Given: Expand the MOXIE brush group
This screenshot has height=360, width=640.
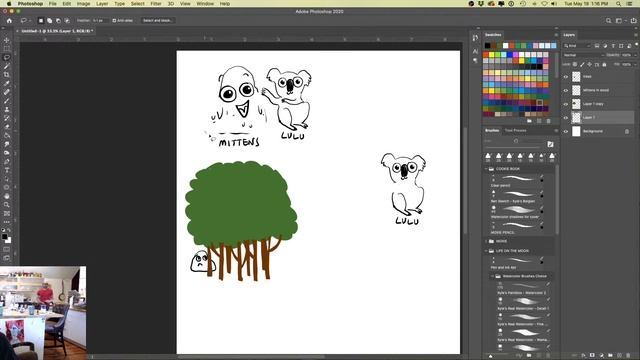Looking at the screenshot, I should coord(486,241).
